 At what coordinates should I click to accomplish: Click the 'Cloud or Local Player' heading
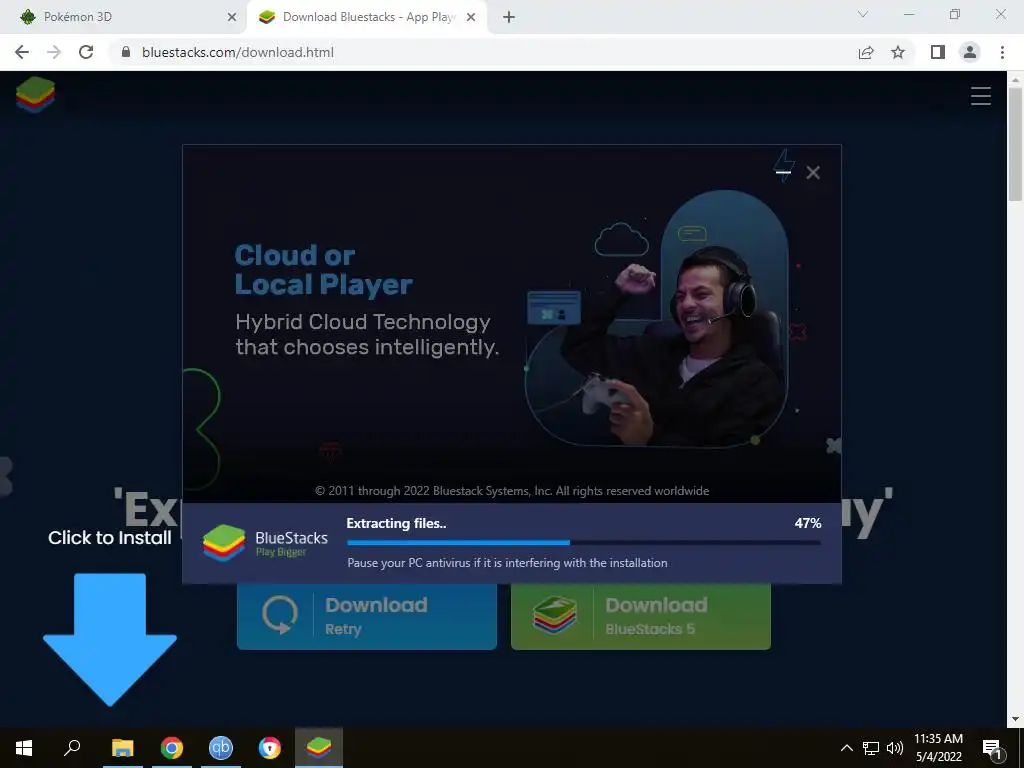pyautogui.click(x=323, y=270)
